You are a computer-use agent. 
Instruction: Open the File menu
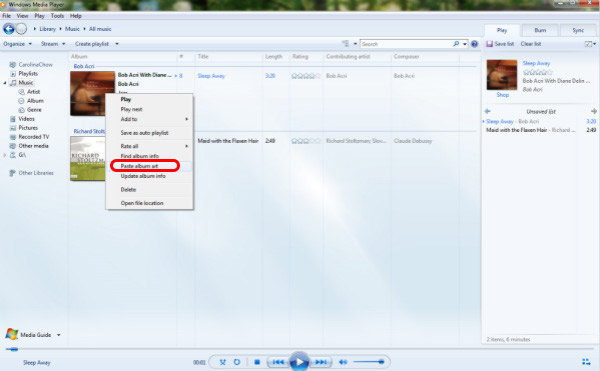pyautogui.click(x=7, y=16)
